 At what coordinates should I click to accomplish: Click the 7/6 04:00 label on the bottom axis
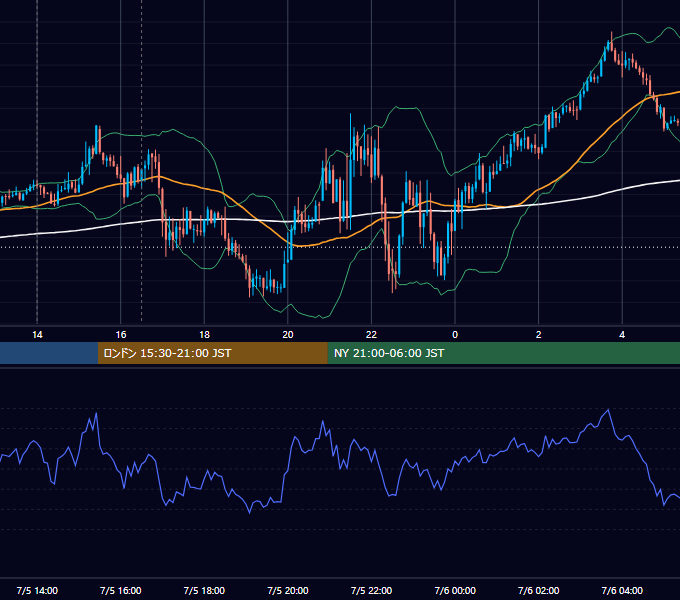pos(622,590)
